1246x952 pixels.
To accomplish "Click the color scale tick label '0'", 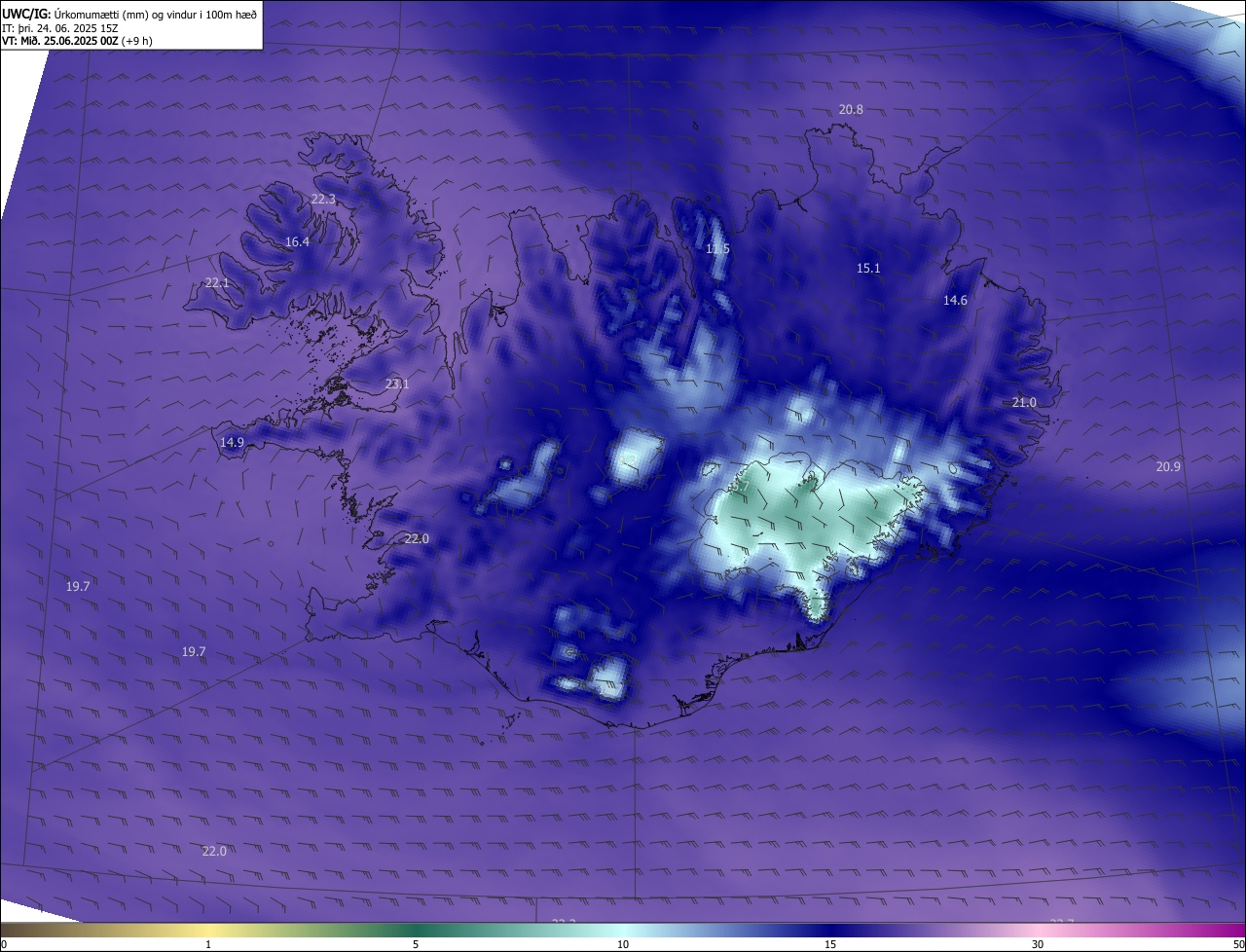I will click(4, 944).
